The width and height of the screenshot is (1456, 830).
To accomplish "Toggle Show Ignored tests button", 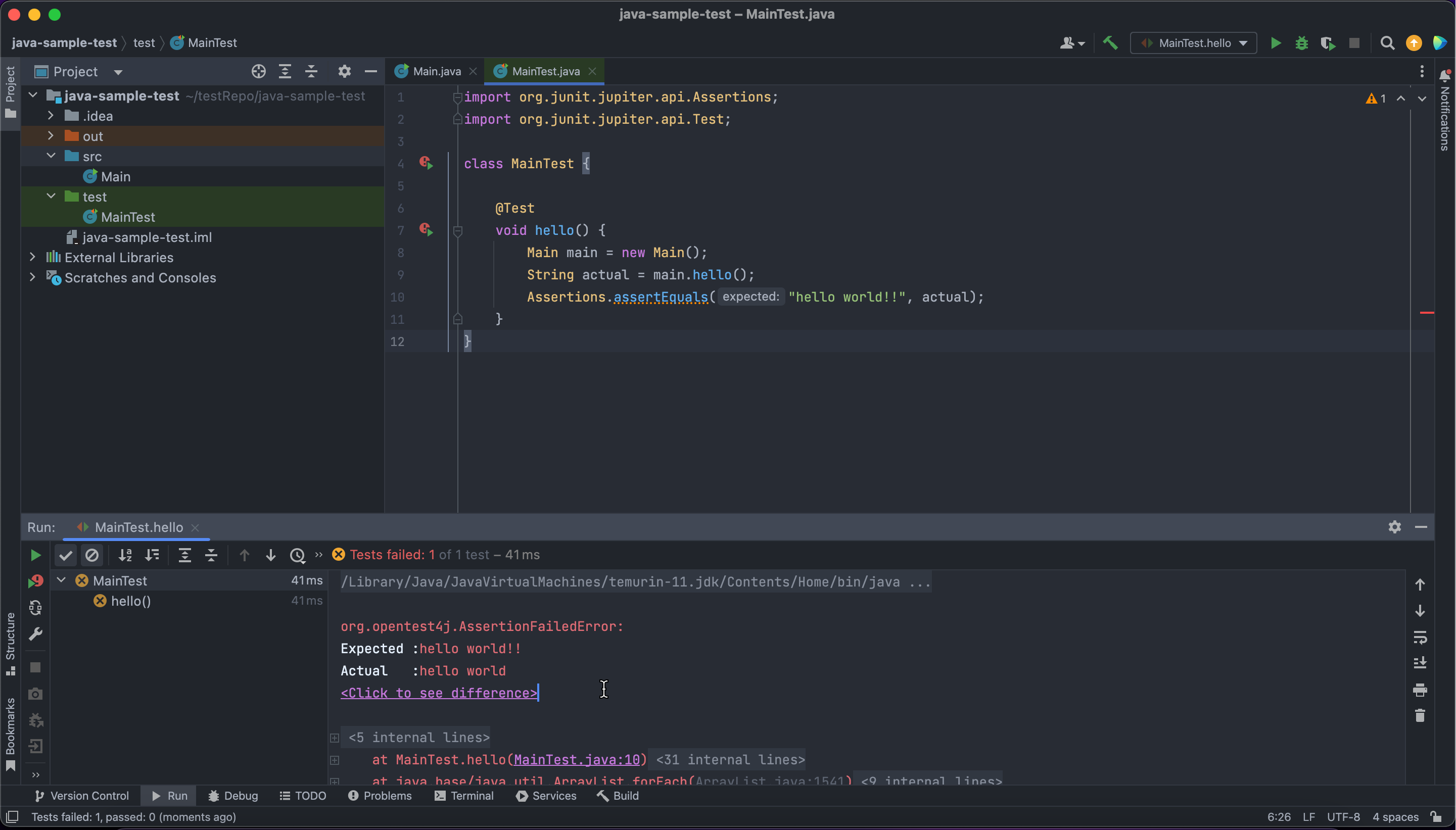I will point(92,555).
